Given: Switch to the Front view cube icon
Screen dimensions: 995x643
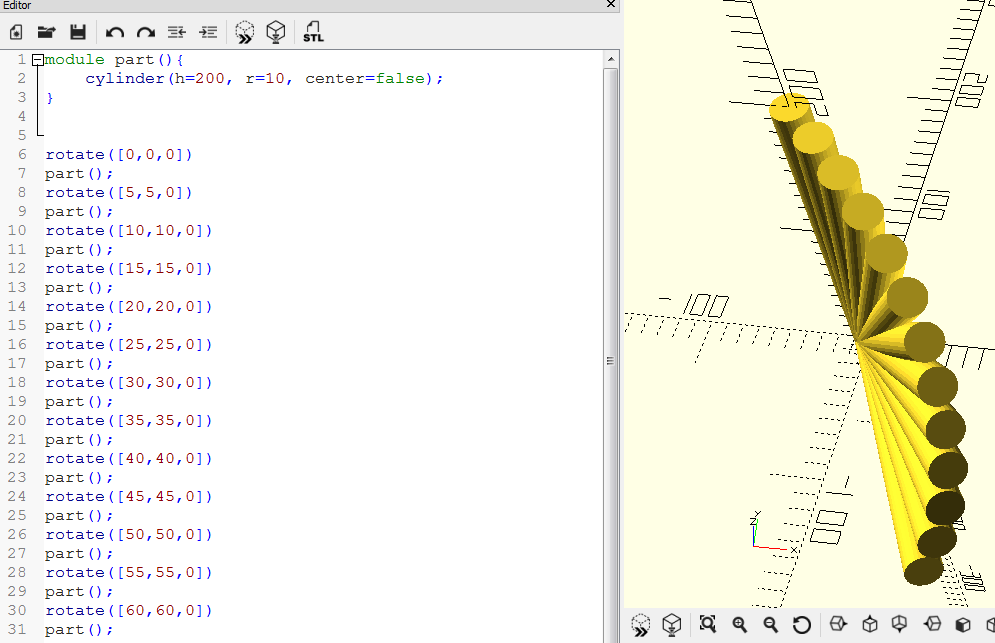Looking at the screenshot, I should (963, 625).
